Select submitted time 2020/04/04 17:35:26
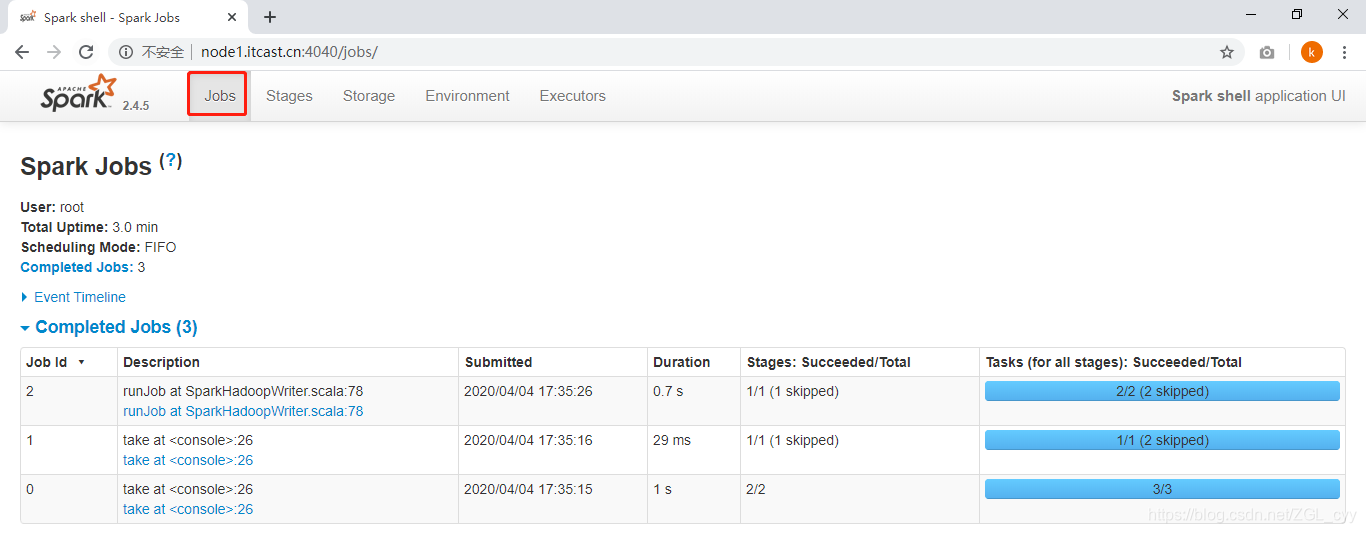Screen dimensions: 1366x533 coord(528,391)
